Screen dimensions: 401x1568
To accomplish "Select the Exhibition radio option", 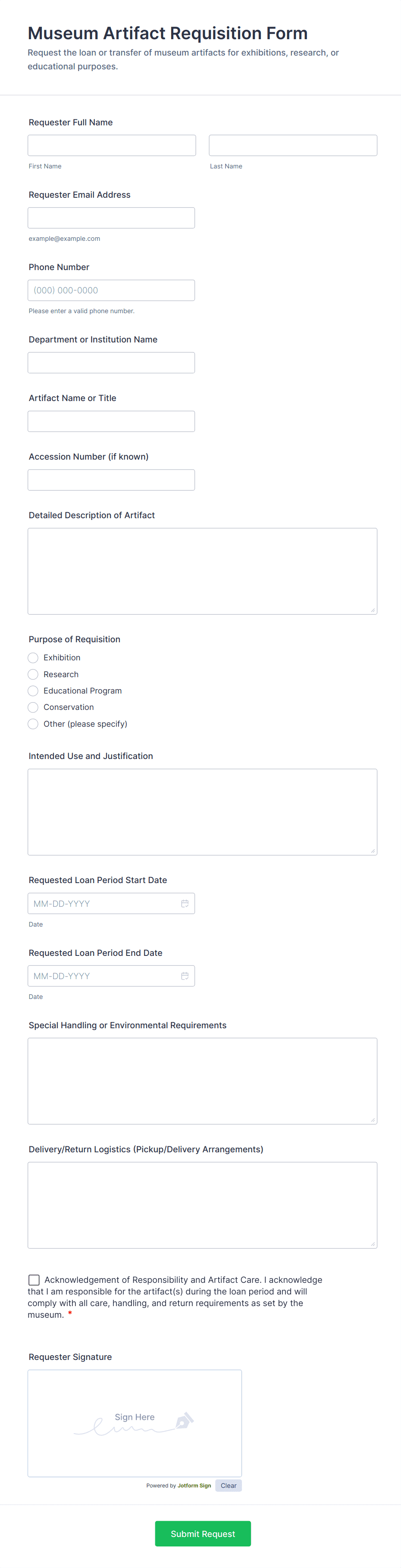I will [x=33, y=657].
